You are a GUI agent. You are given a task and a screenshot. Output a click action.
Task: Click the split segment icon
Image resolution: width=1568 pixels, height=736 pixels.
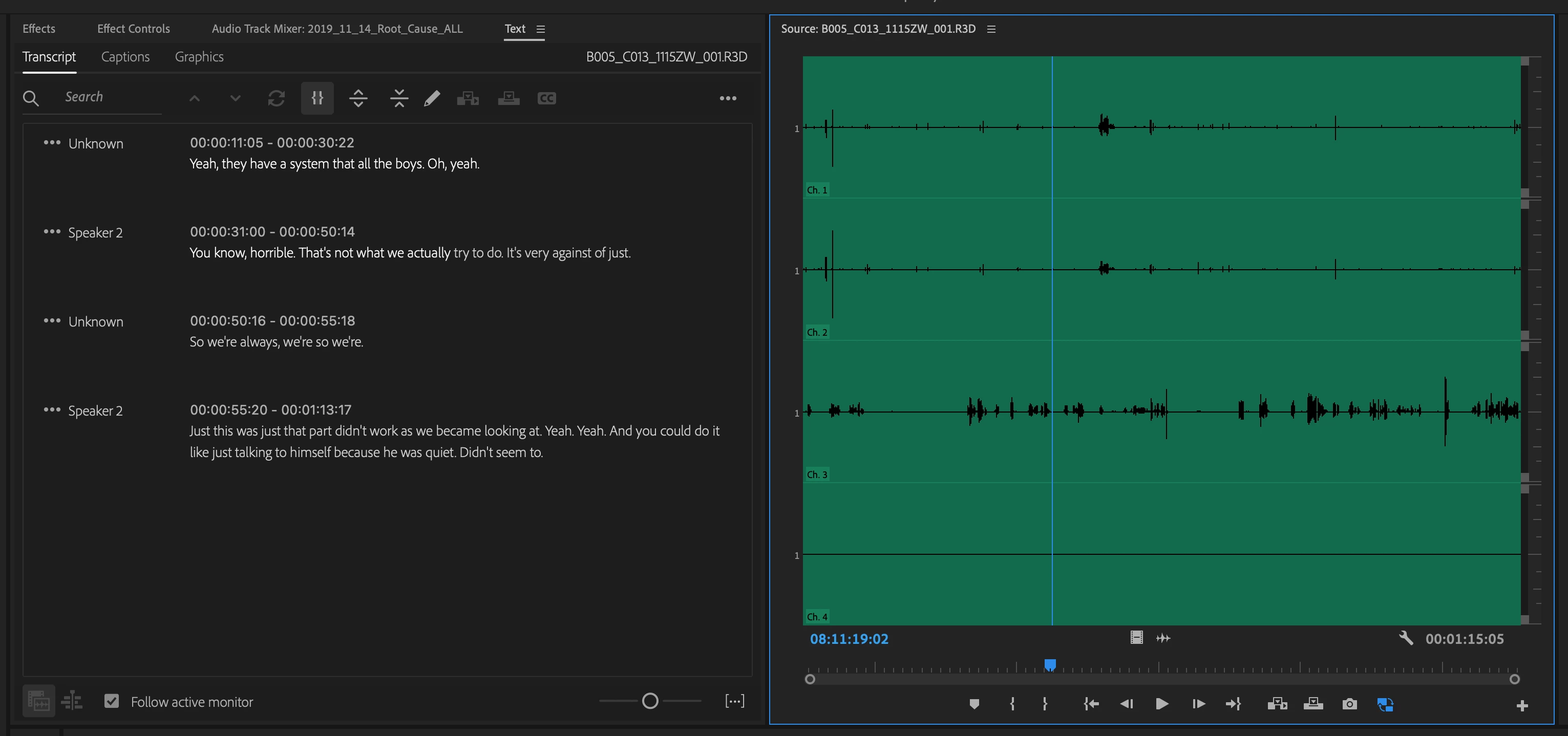pos(358,98)
